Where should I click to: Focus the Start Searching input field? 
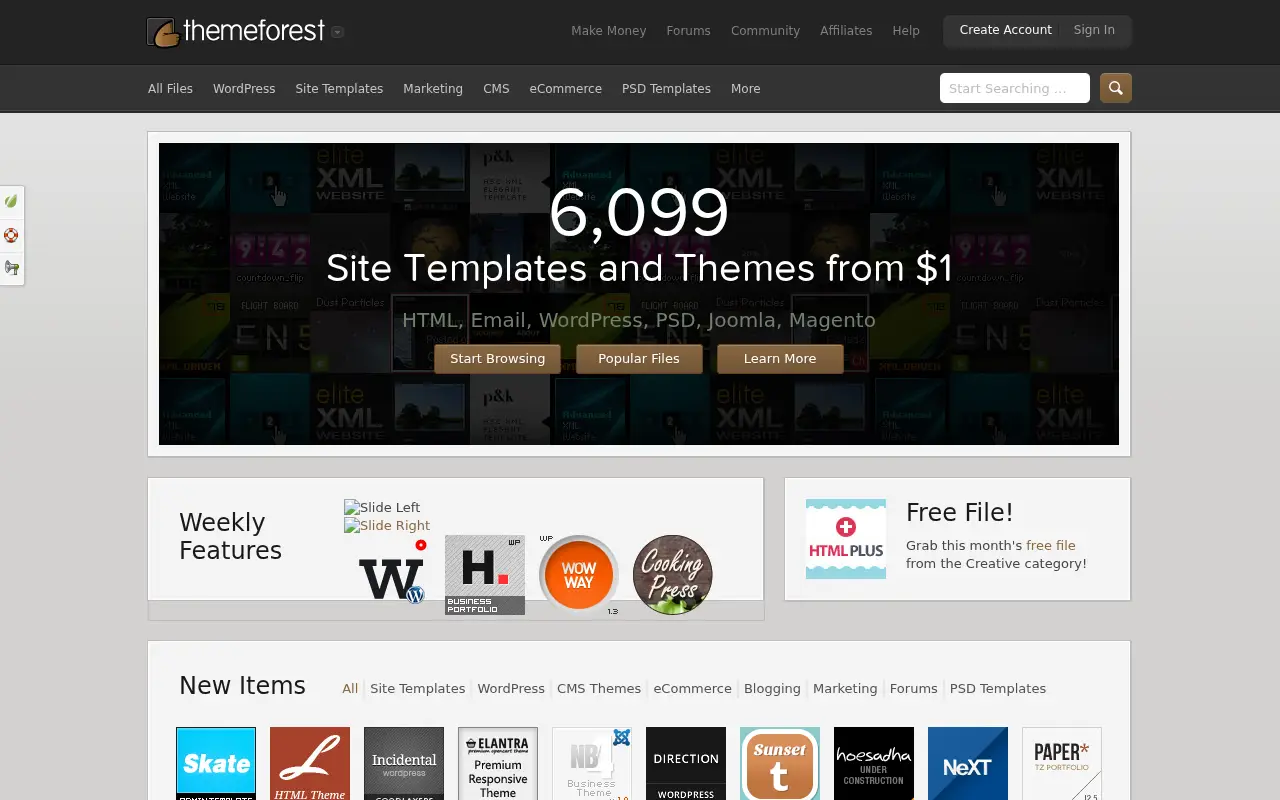point(1015,88)
